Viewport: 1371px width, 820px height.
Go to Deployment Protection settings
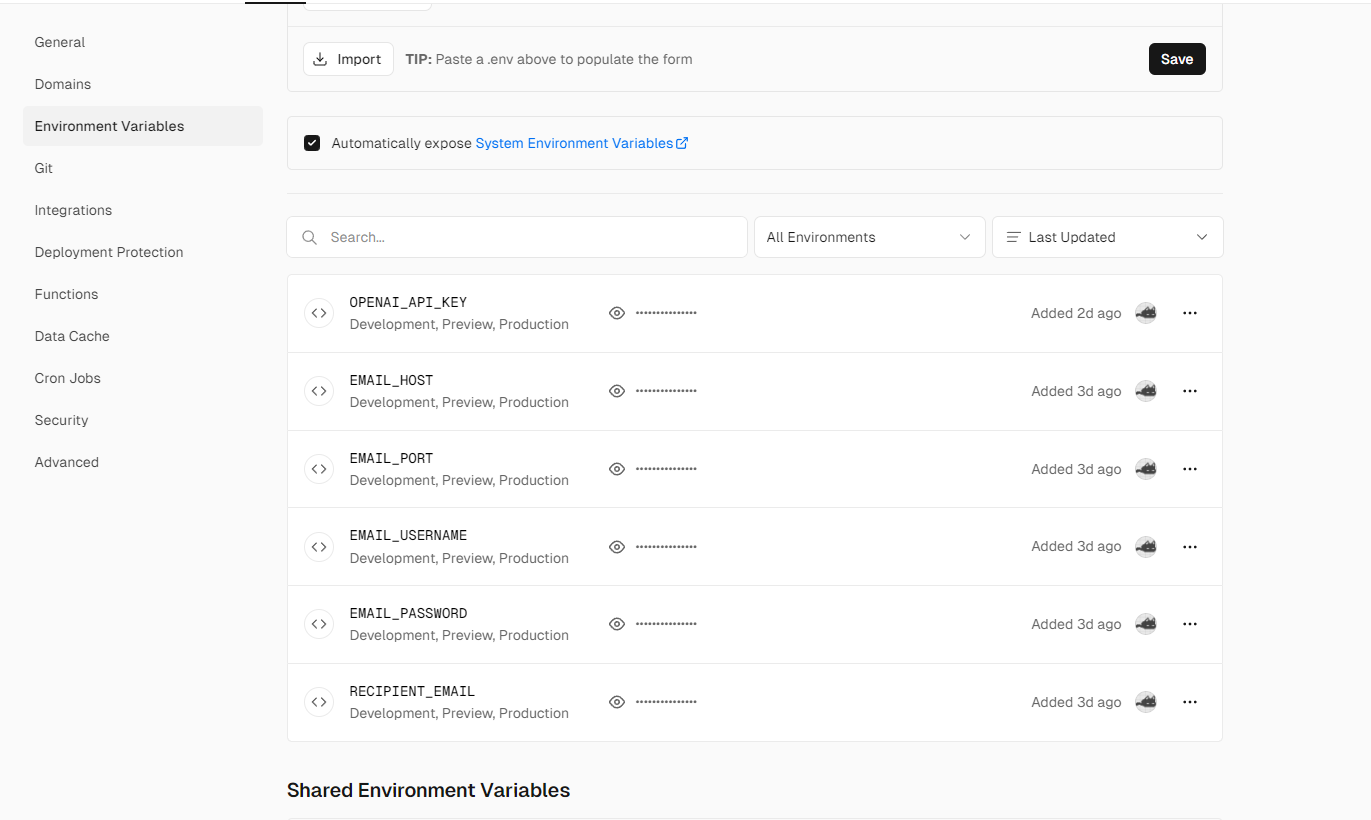(x=109, y=252)
